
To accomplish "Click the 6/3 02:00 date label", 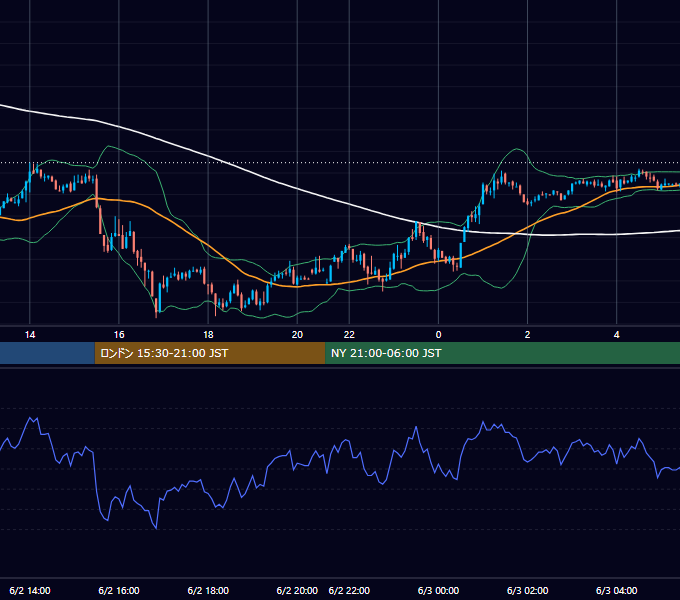I will pos(527,590).
